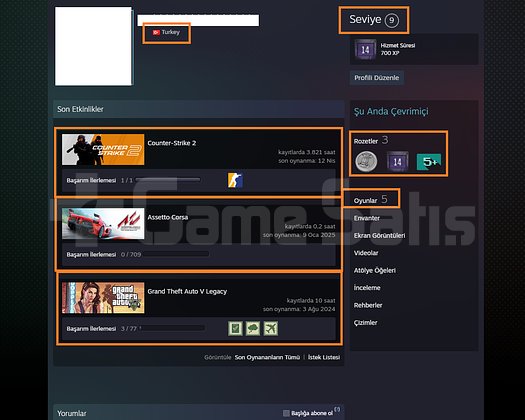Open the Grand Theft Auto V Legacy title link
This screenshot has height=420, width=525.
(187, 291)
